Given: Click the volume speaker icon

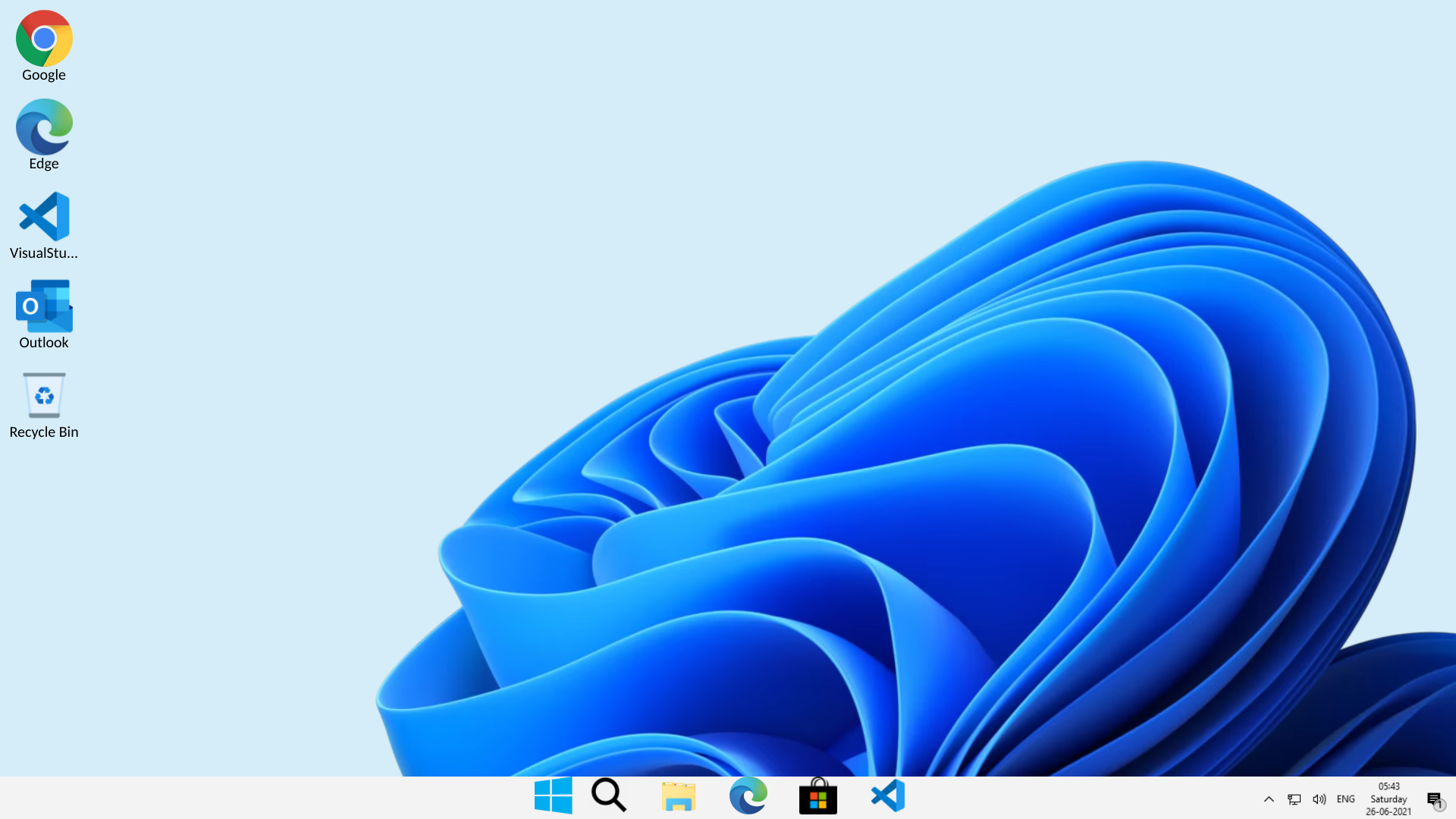Looking at the screenshot, I should tap(1319, 799).
